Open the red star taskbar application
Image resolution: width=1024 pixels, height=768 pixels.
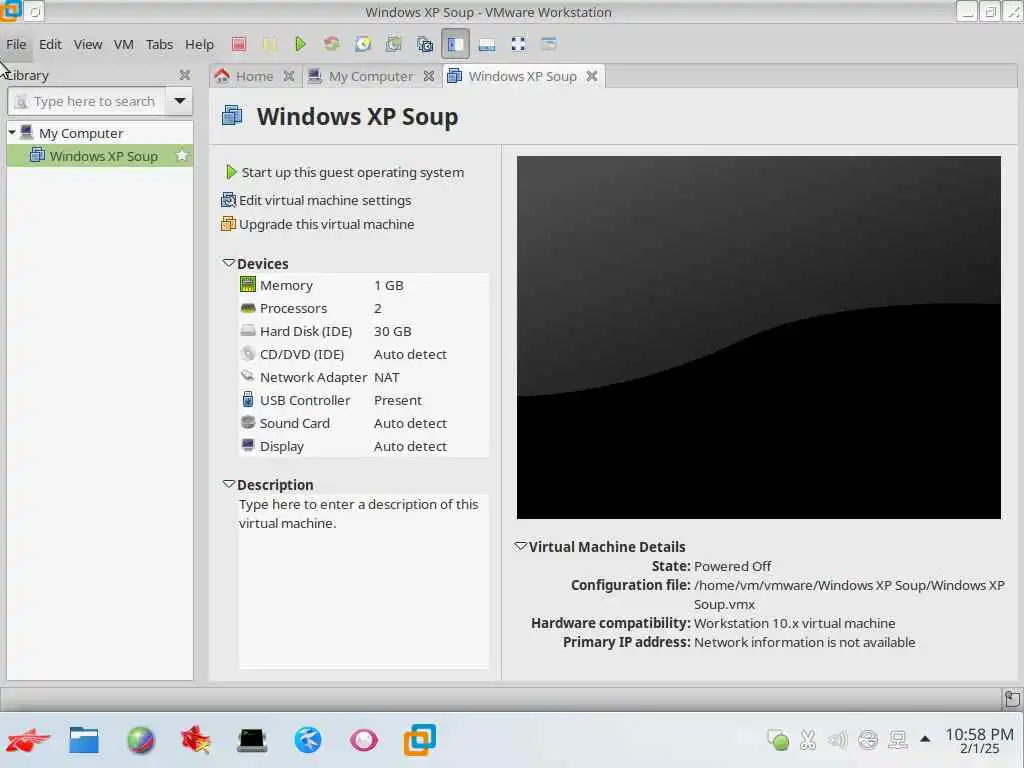[196, 741]
